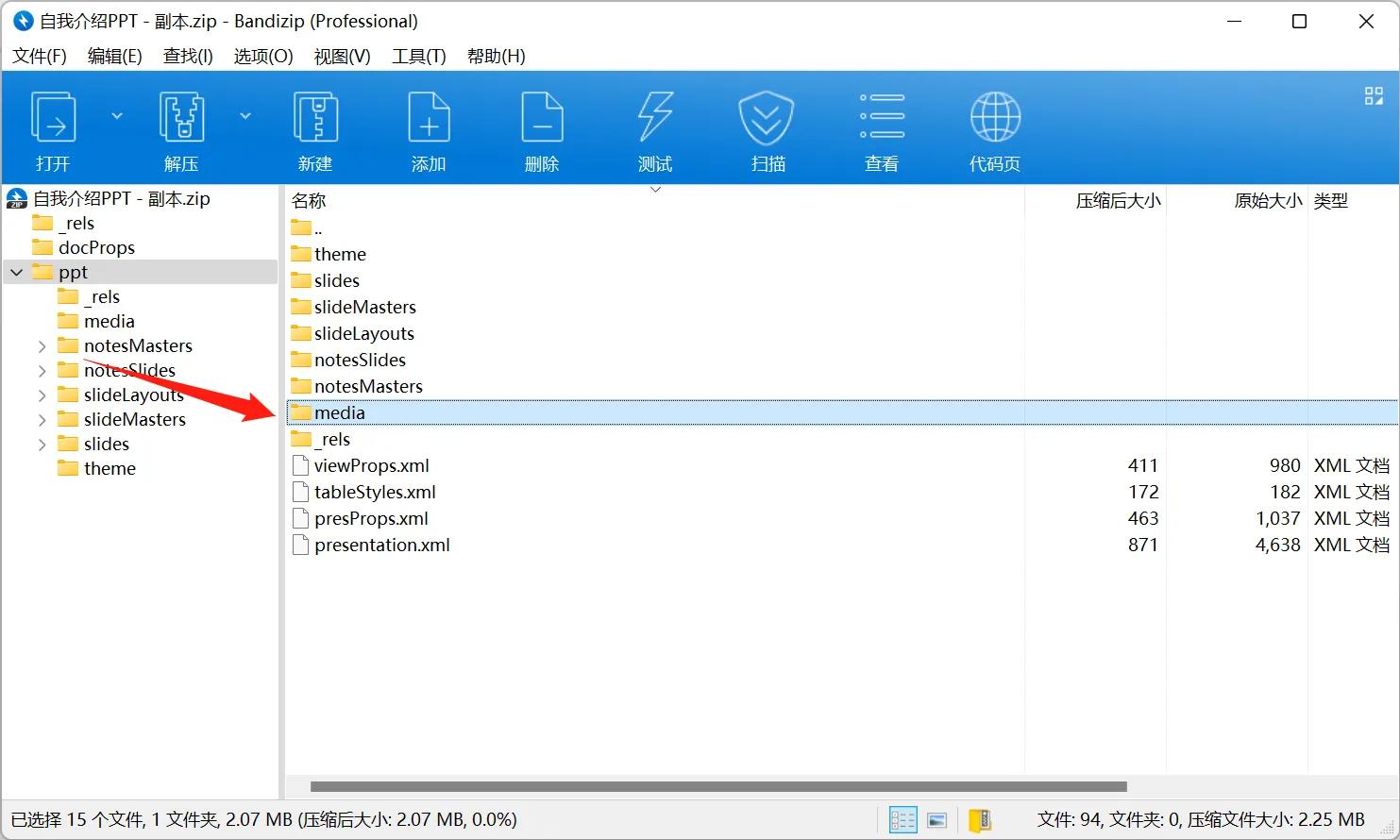Click the Extract (解压) toolbar icon

[x=181, y=117]
